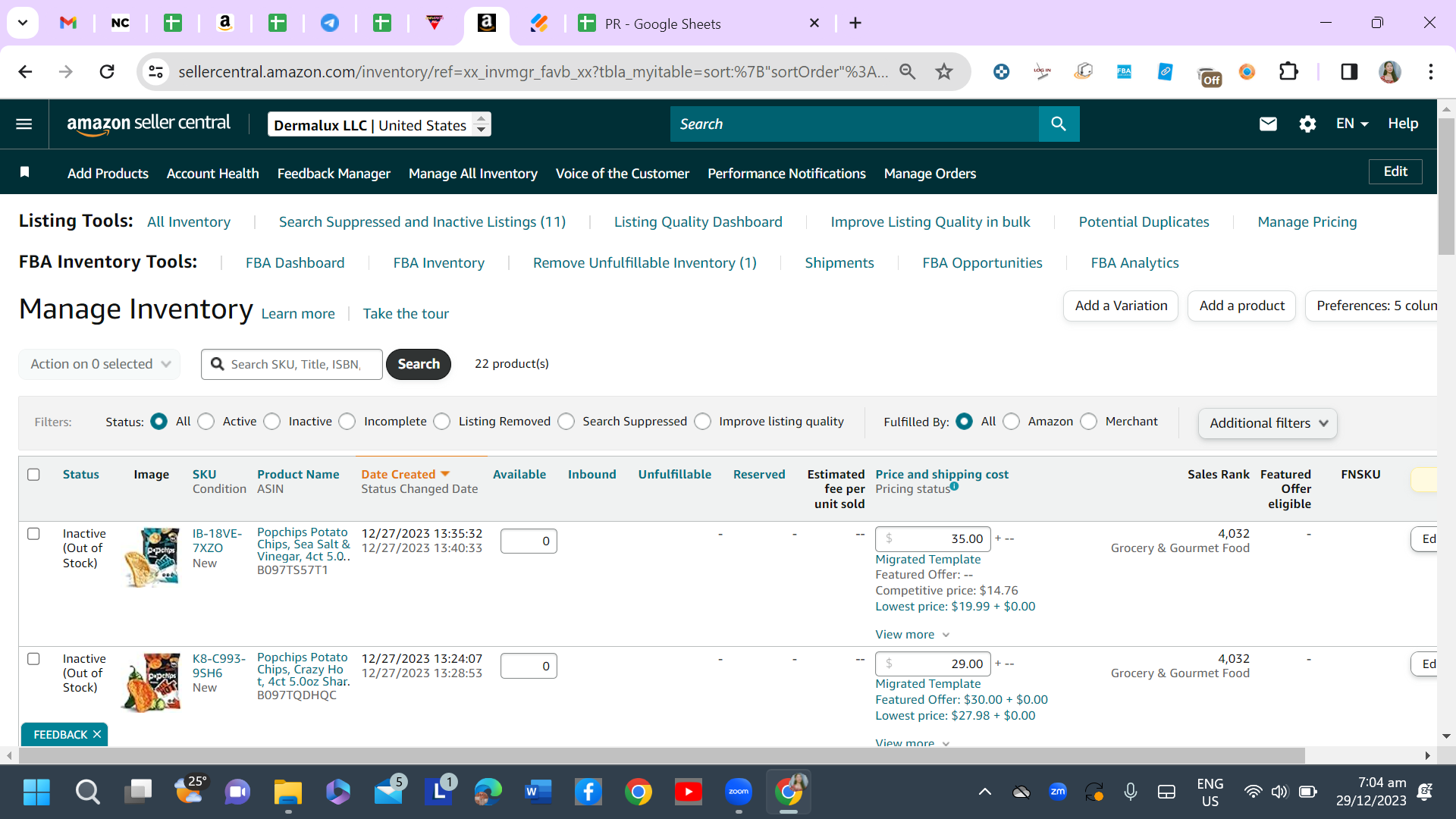Open the Windows Start menu

point(36,792)
